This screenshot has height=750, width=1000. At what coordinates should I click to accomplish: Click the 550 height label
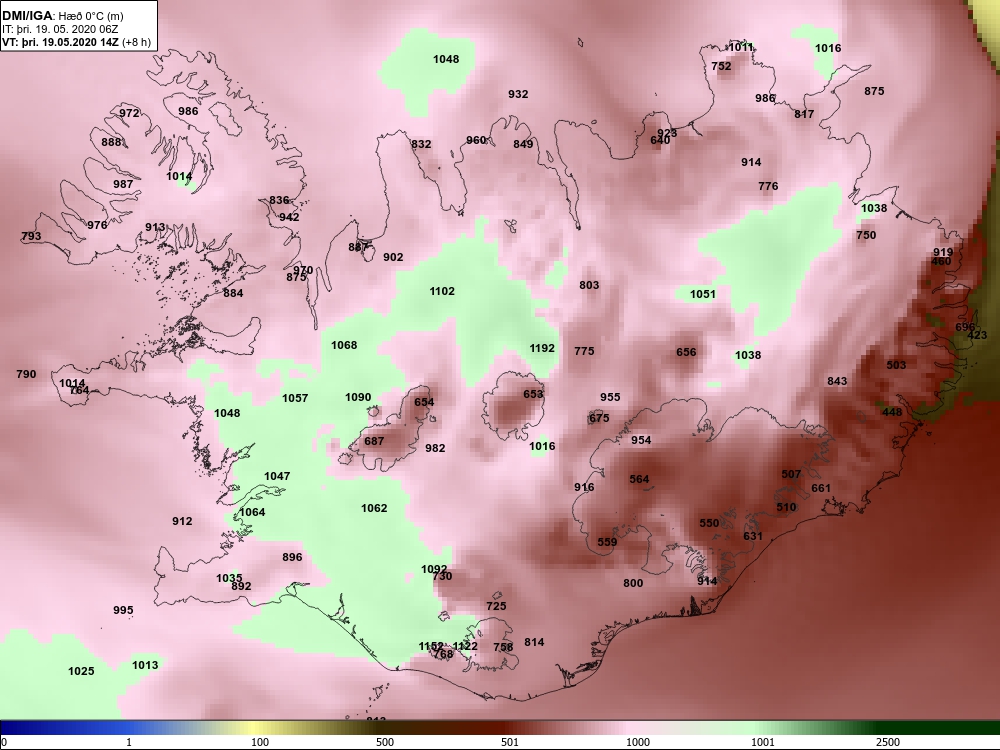709,523
